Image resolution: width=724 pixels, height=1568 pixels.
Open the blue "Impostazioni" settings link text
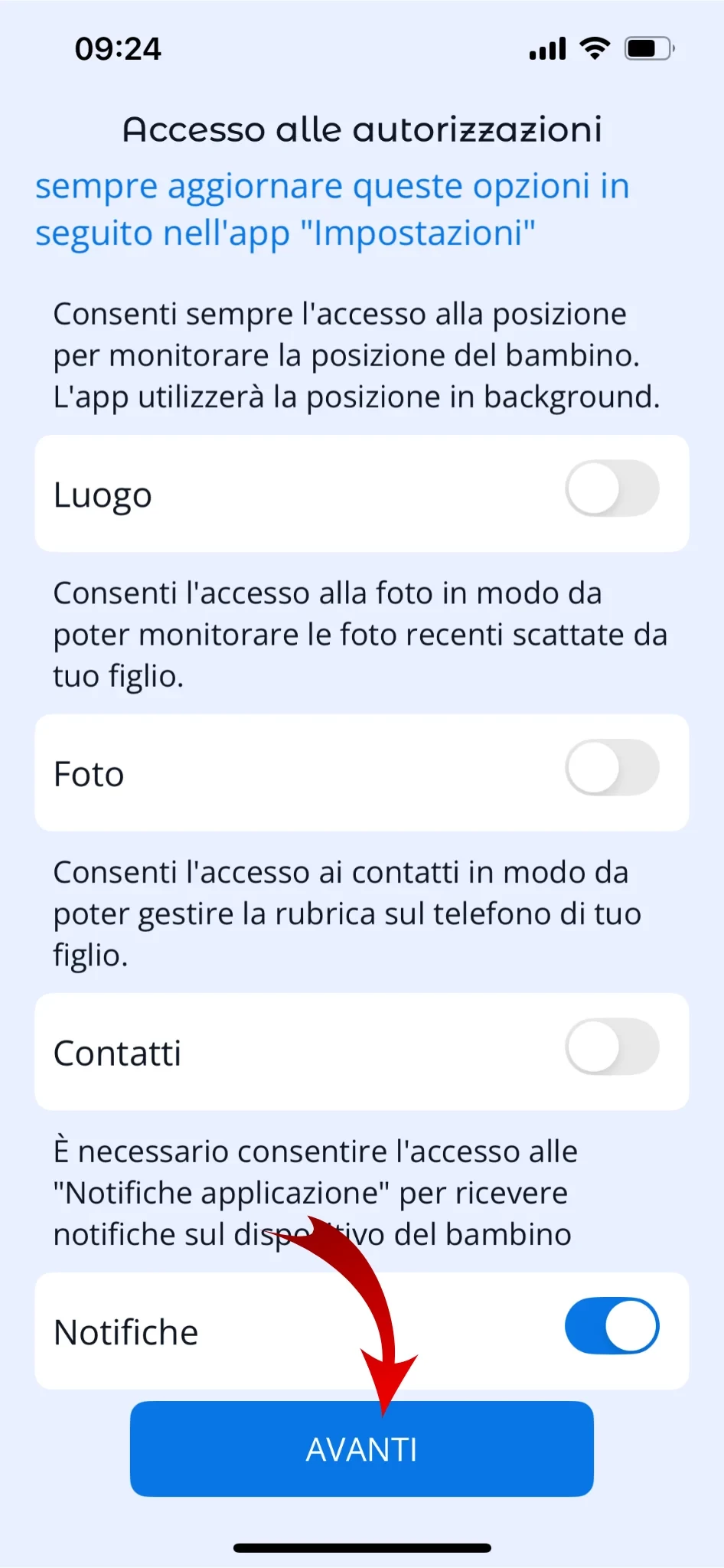pos(332,209)
